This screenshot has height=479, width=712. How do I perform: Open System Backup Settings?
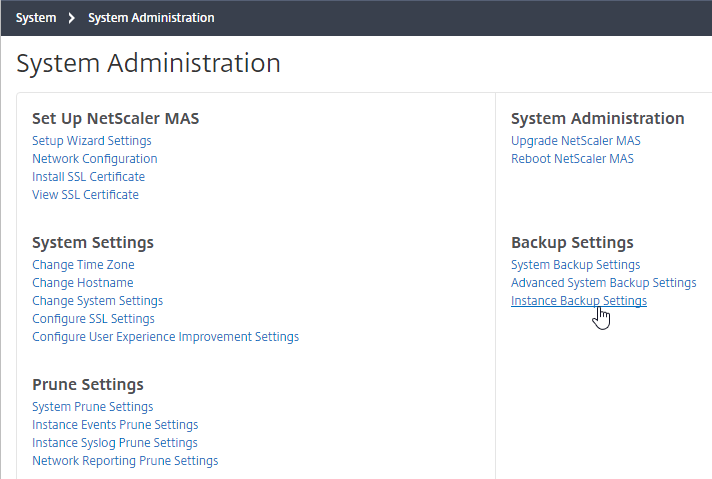(575, 265)
